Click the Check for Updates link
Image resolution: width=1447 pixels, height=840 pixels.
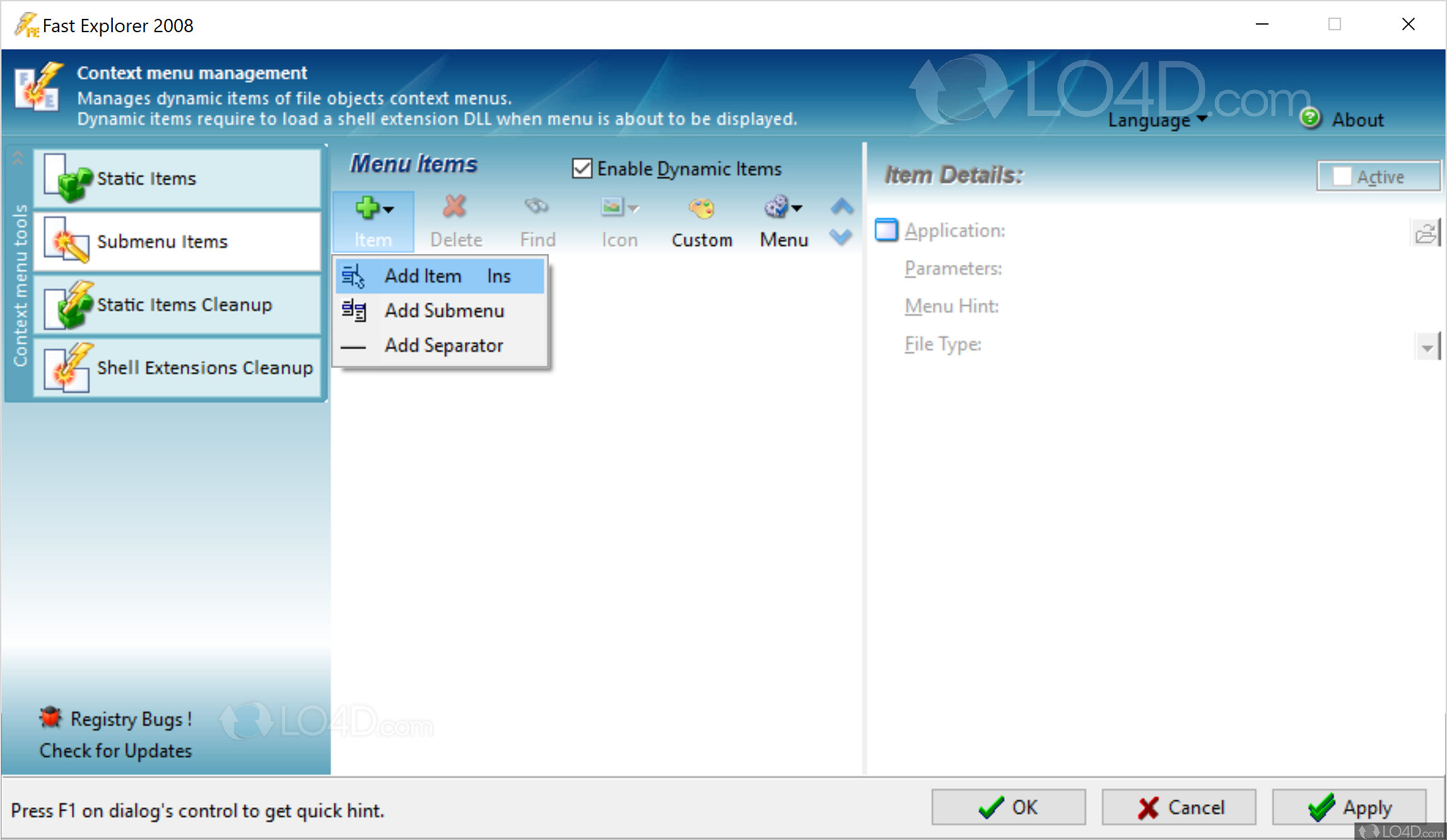(115, 751)
